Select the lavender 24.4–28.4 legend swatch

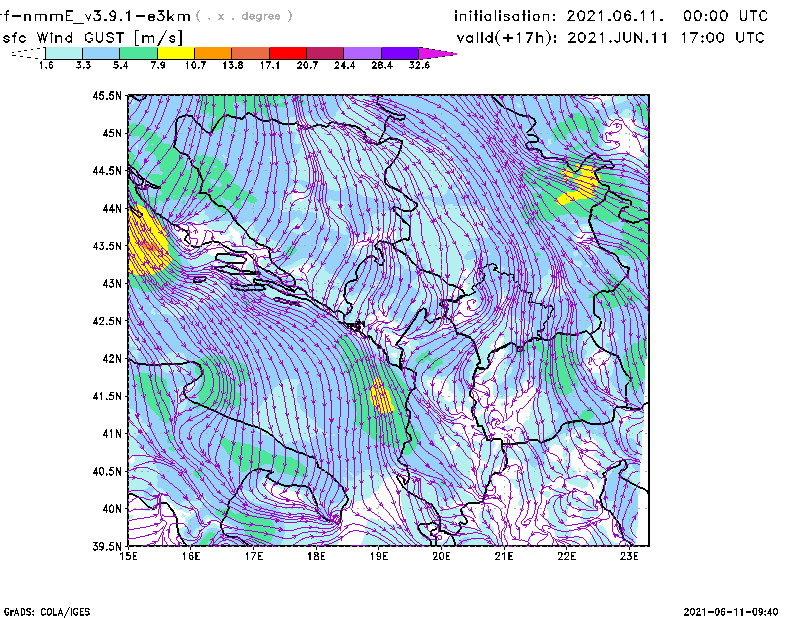[x=362, y=53]
